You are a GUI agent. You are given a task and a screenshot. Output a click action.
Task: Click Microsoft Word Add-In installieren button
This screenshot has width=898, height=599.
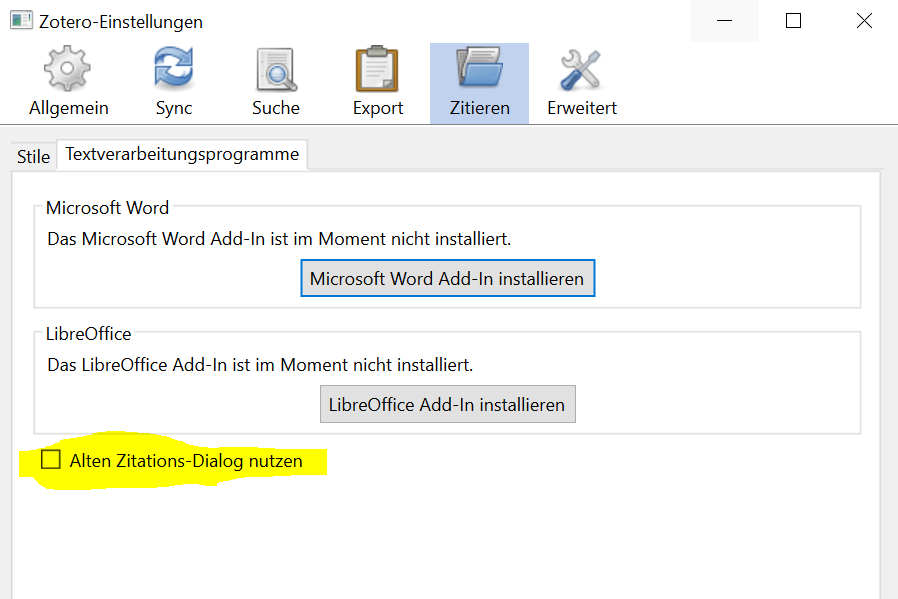447,278
